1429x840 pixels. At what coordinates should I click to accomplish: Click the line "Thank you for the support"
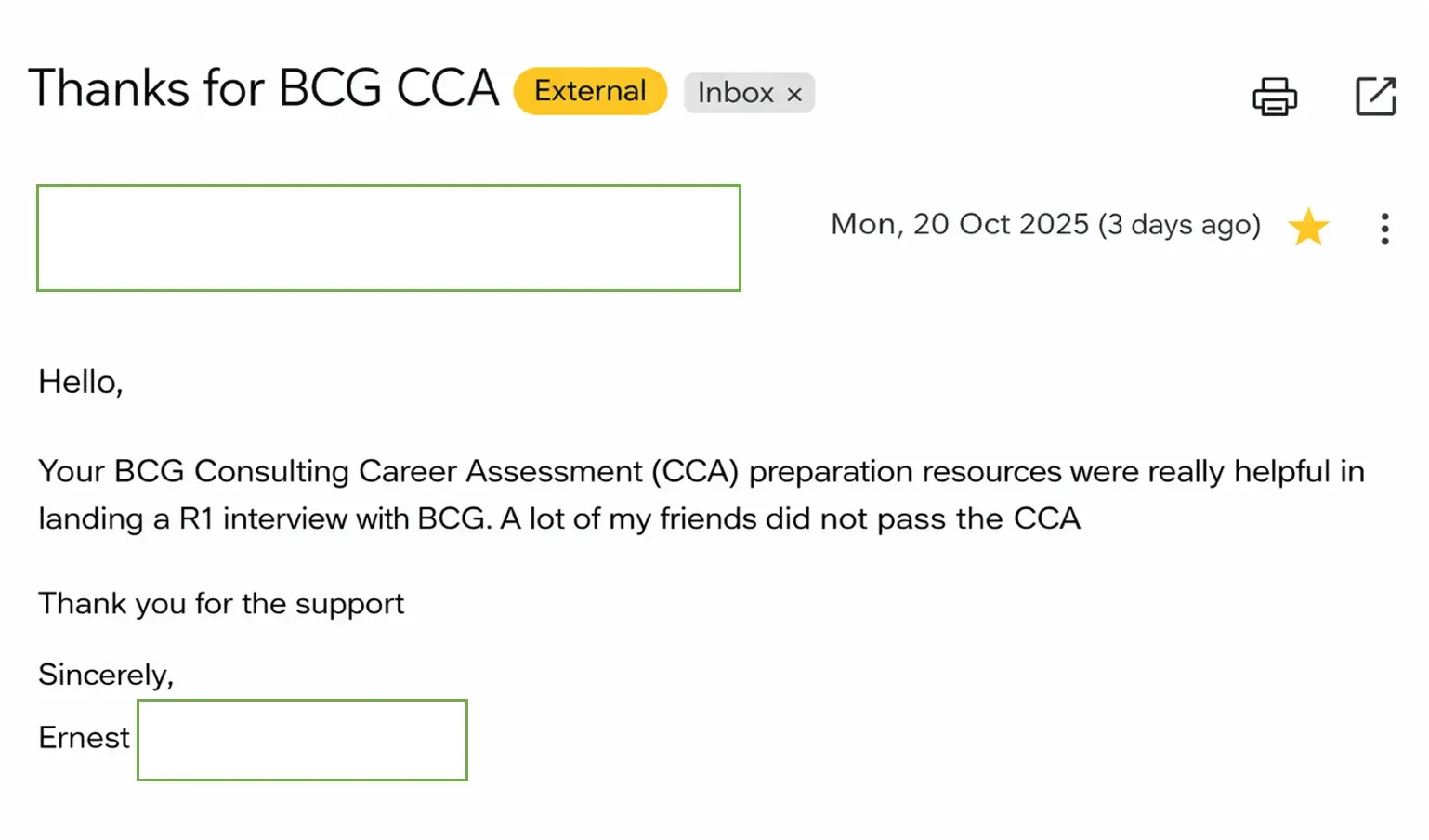[221, 604]
